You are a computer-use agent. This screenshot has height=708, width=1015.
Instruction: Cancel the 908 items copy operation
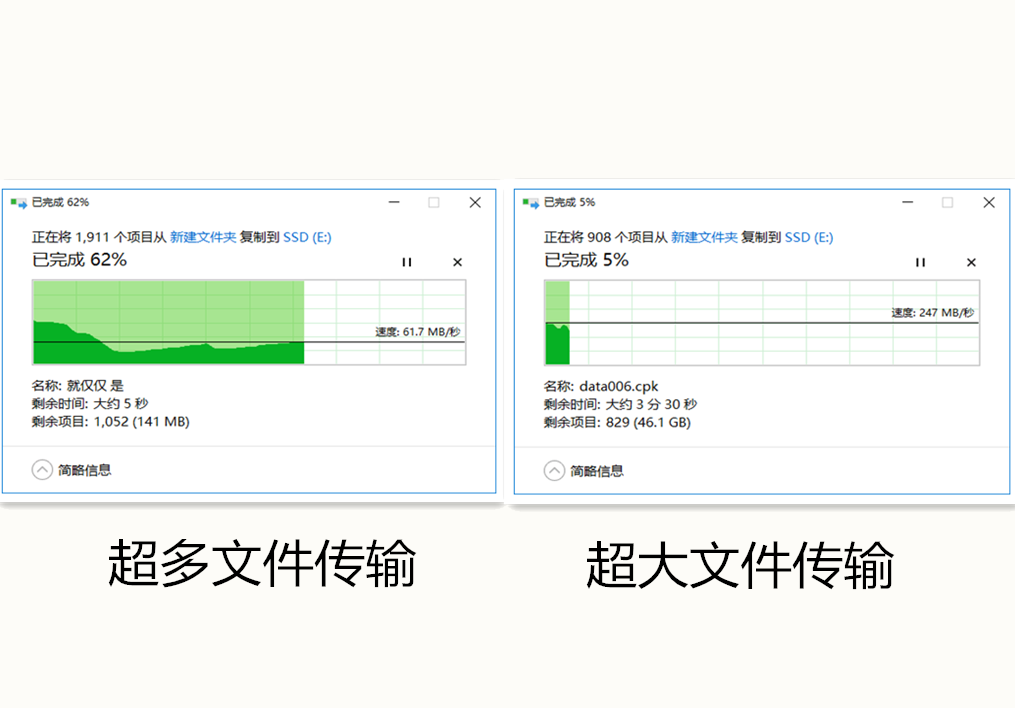[x=971, y=262]
